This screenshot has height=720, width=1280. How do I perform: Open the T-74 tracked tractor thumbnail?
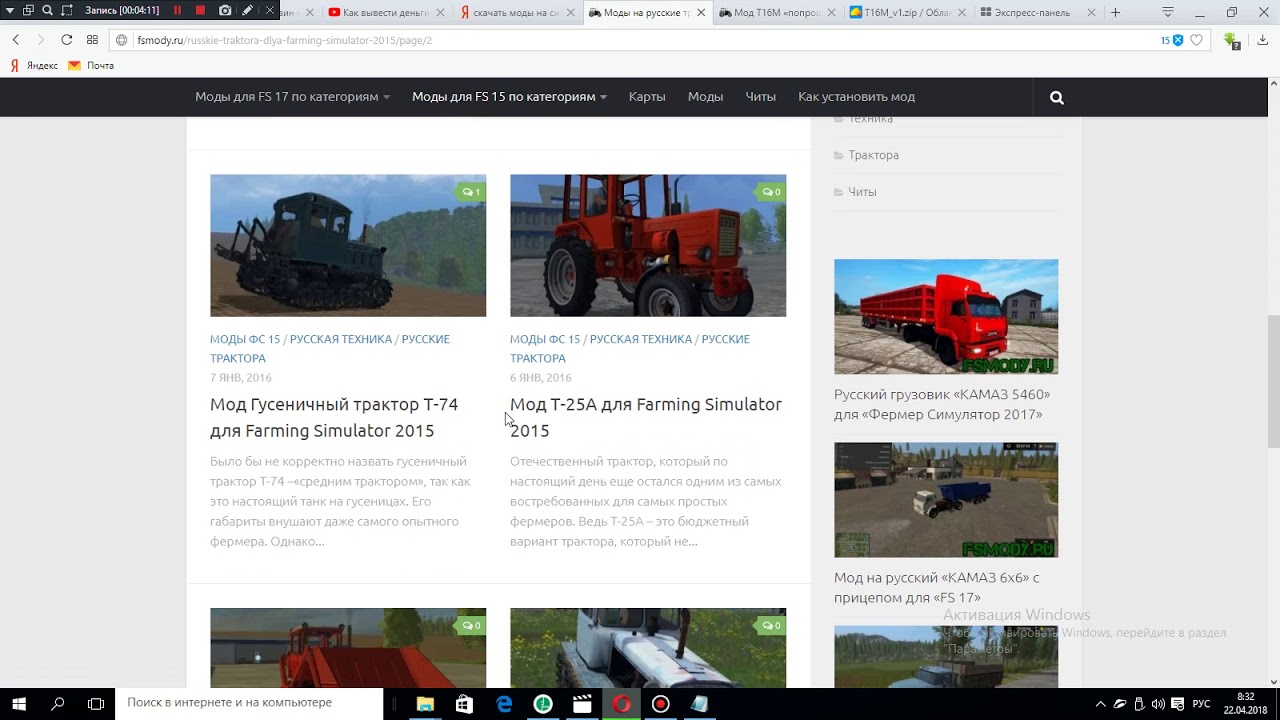(348, 246)
